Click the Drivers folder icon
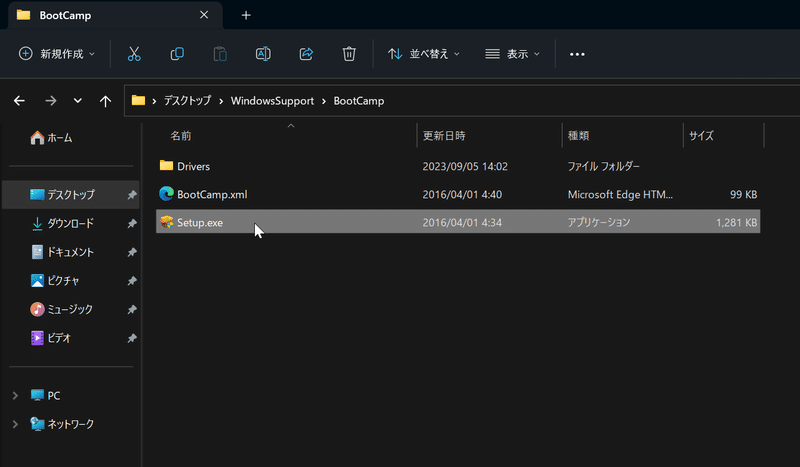Screen dimensions: 800x467 [x=166, y=165]
